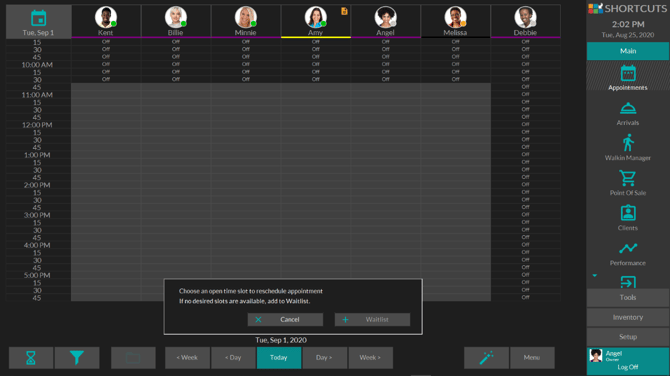Go to next day with Day >
This screenshot has height=376, width=670.
(325, 358)
